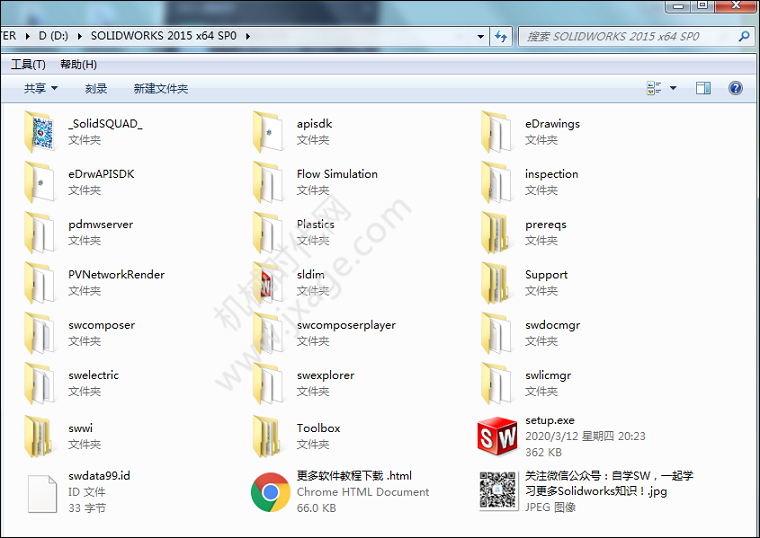Viewport: 760px width, 538px height.
Task: Click the 'swcomposerplayer' folder name
Action: point(346,325)
